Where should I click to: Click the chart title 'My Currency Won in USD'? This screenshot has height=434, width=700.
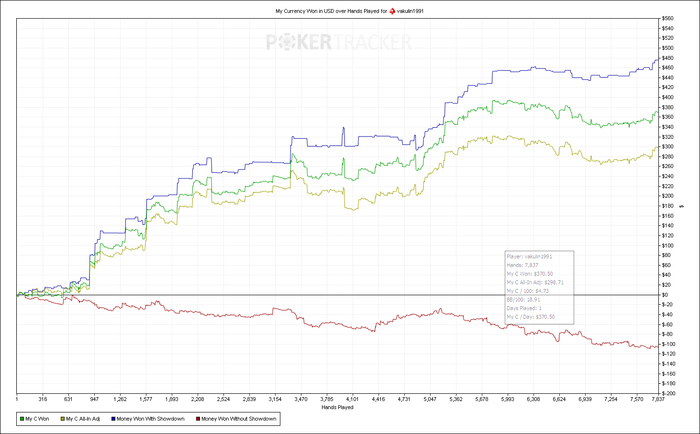304,11
